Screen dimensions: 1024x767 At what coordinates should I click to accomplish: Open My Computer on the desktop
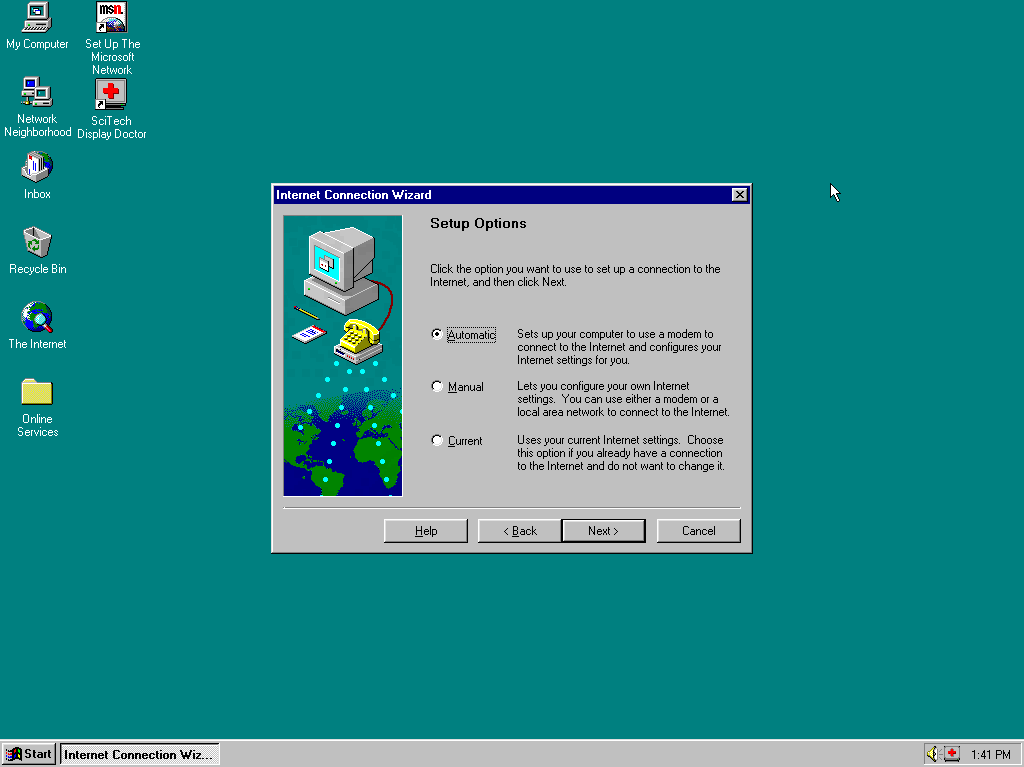pos(37,25)
